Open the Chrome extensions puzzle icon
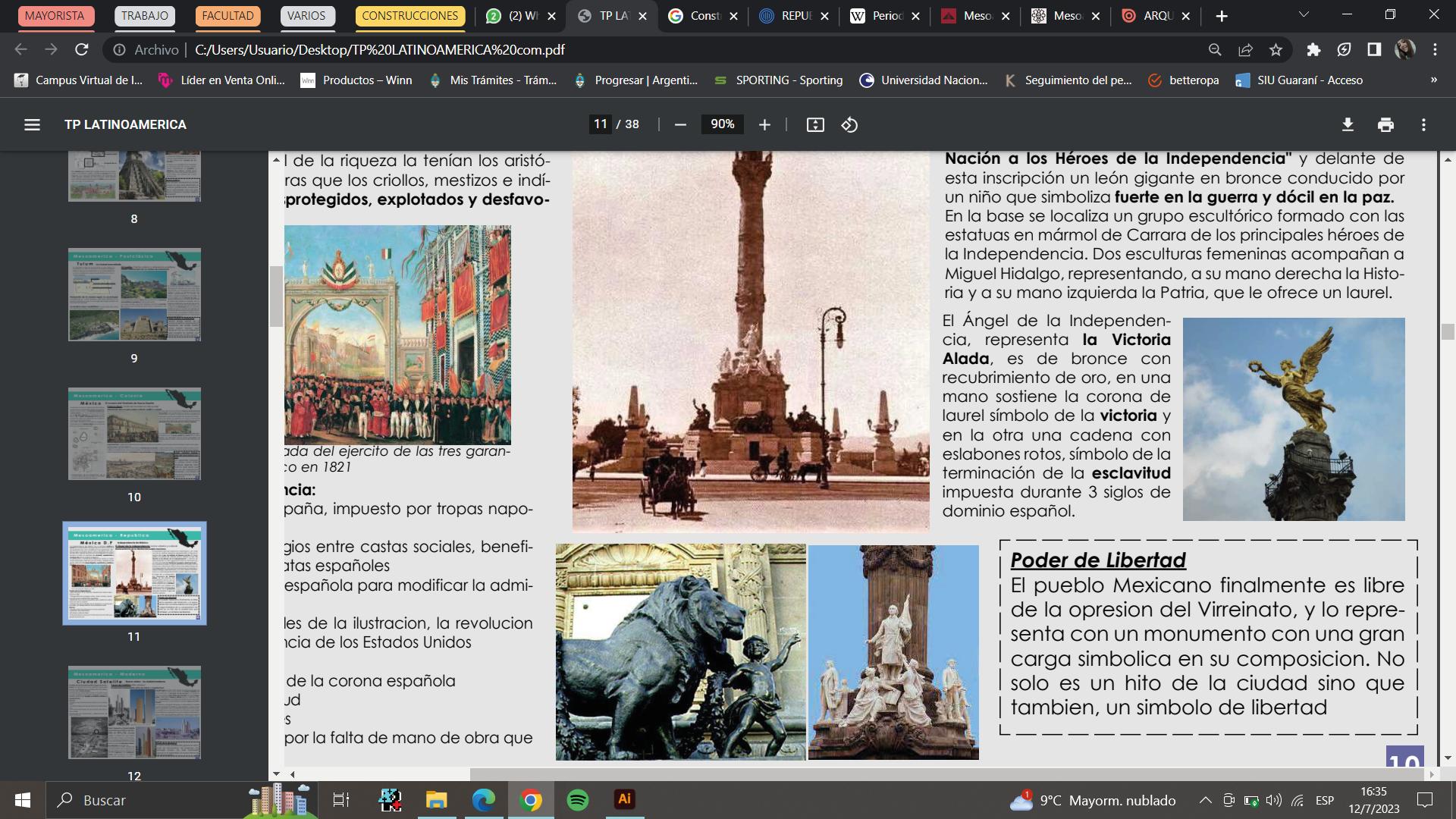The width and height of the screenshot is (1456, 819). tap(1313, 49)
